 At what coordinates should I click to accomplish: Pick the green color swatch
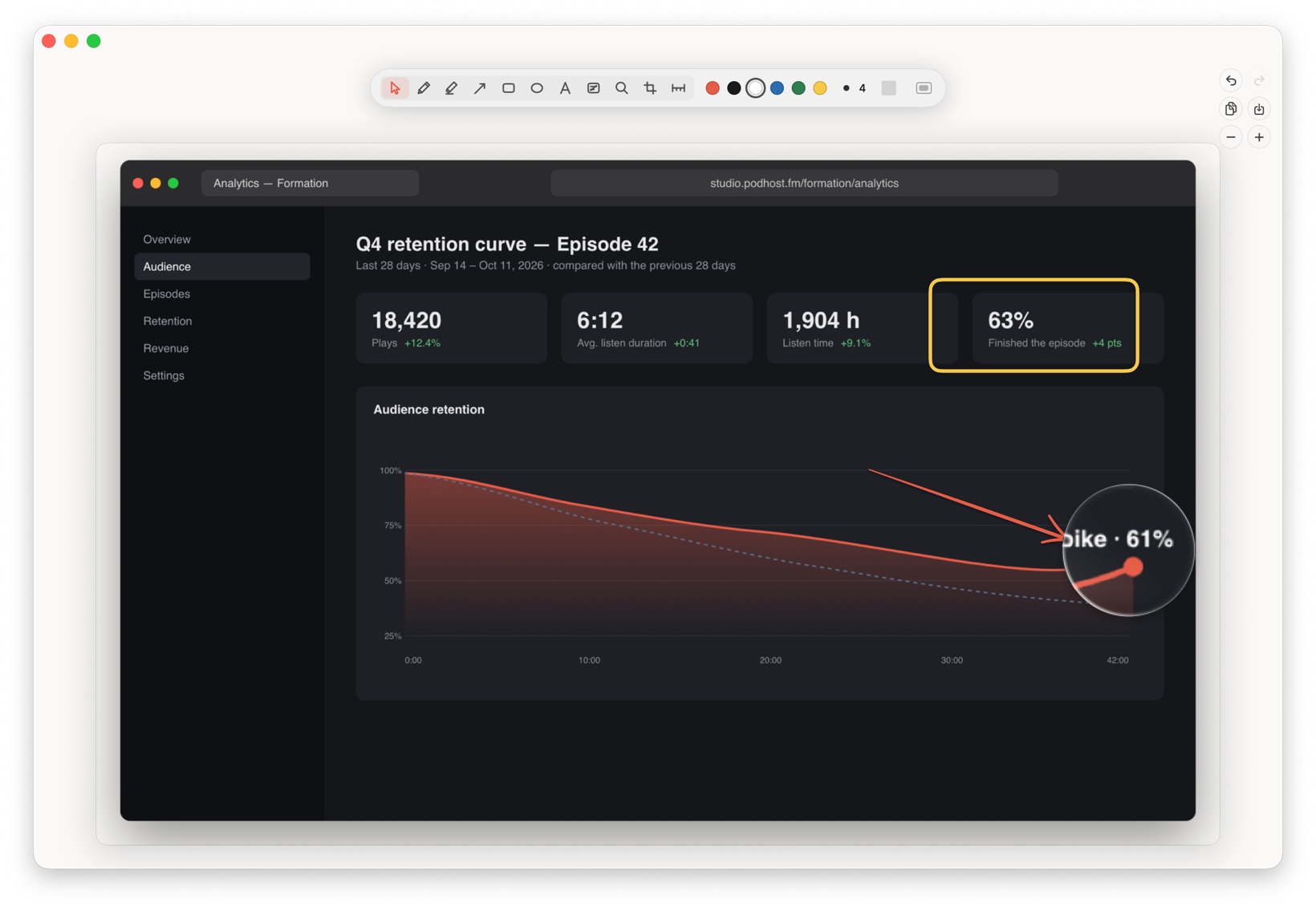click(799, 88)
